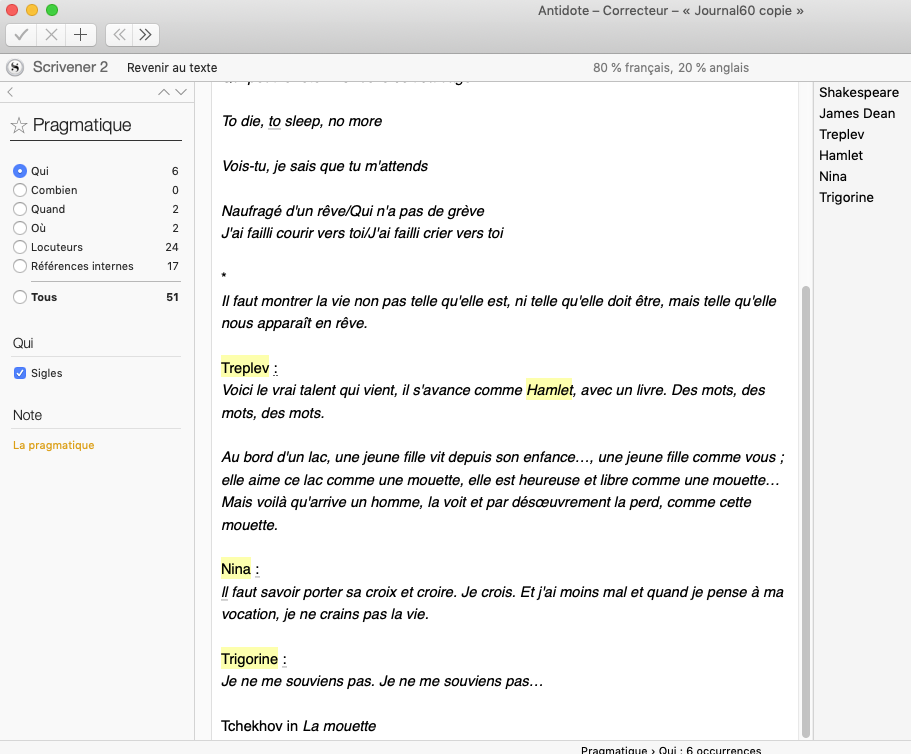Click the back chevron in sidebar header

click(10, 92)
